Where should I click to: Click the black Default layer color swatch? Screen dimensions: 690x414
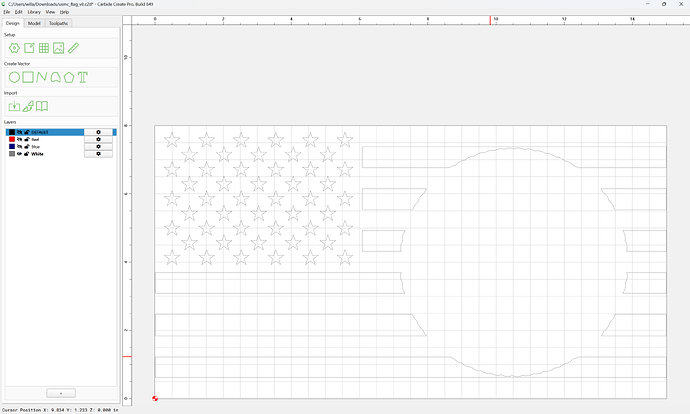[12, 132]
